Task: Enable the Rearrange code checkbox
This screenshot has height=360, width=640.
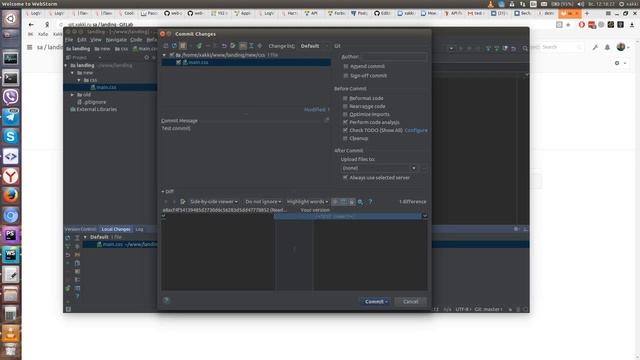Action: tap(345, 106)
